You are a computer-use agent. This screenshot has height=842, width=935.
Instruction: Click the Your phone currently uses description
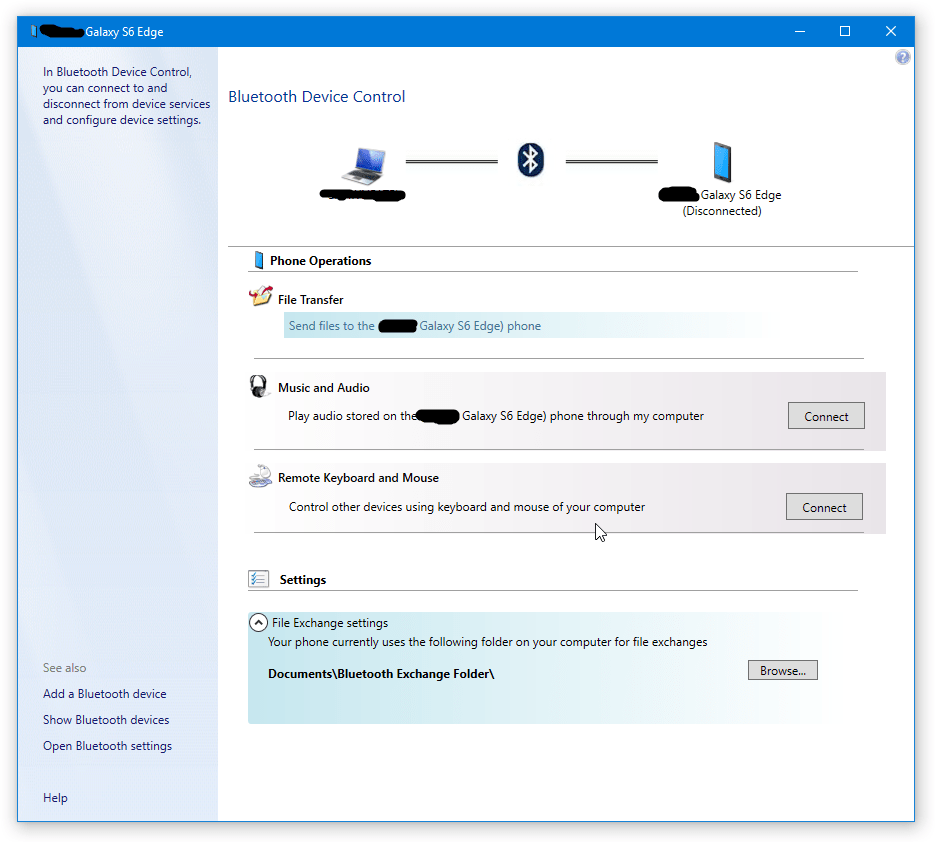(487, 642)
